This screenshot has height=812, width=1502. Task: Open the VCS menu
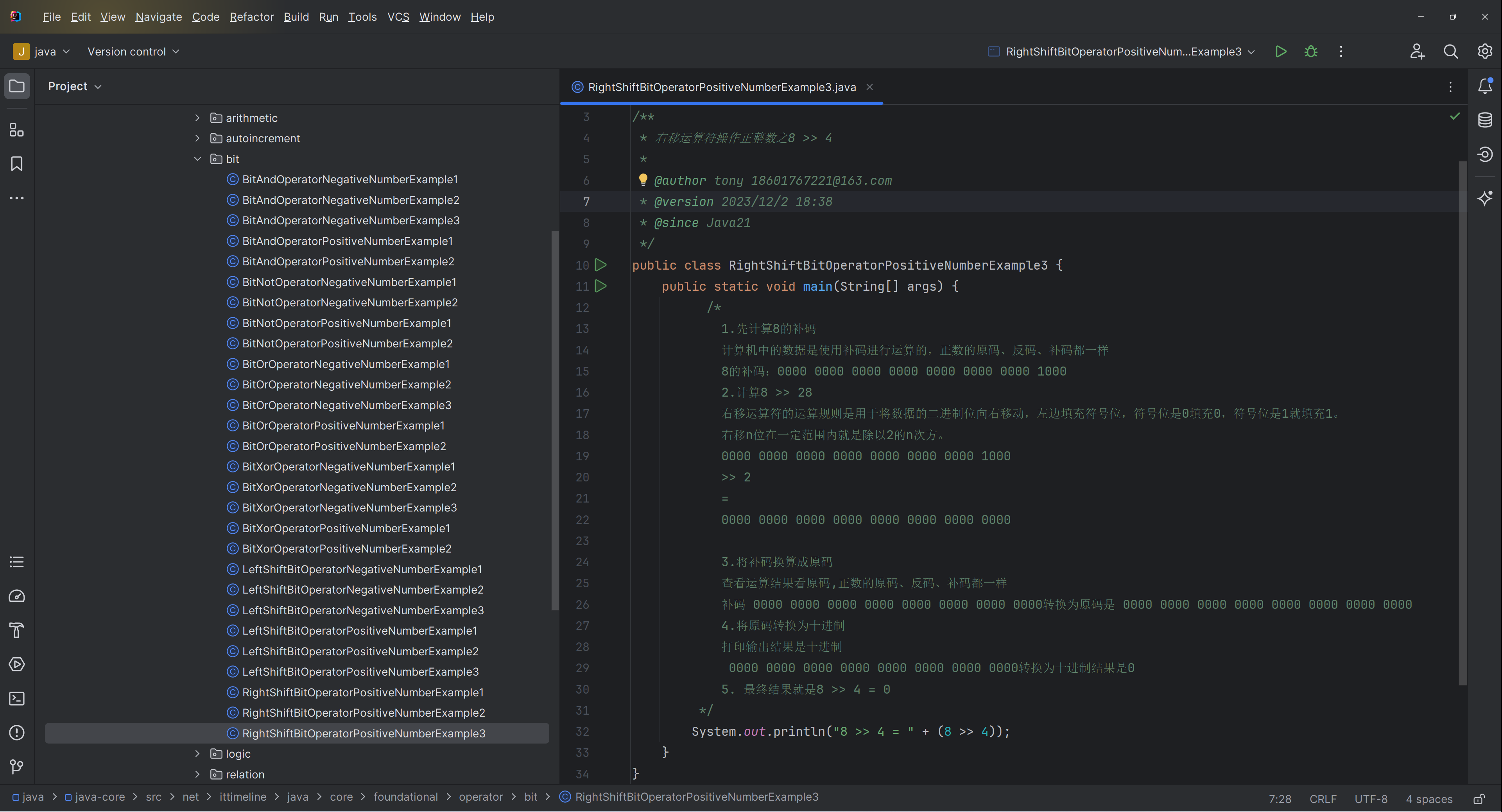pos(398,17)
